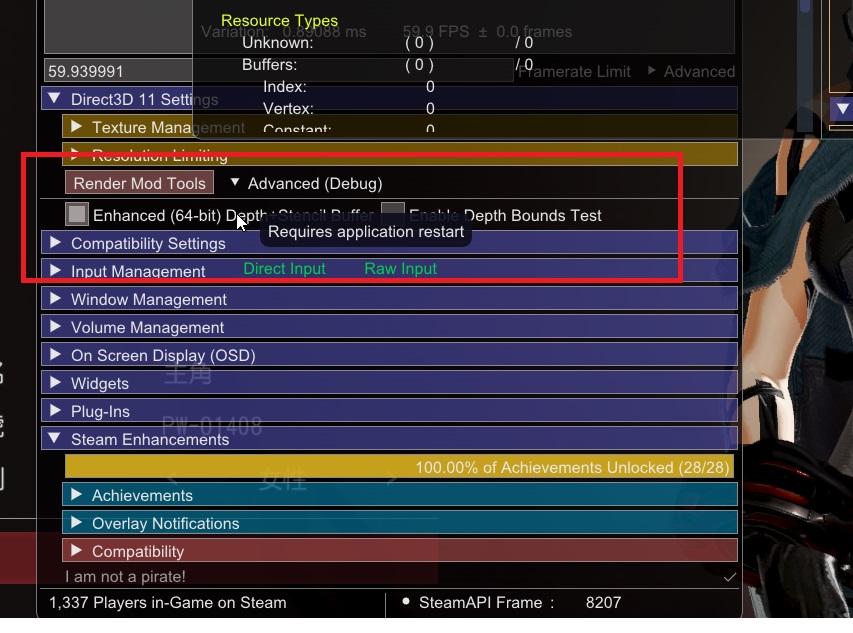Screen dimensions: 853x633
Task: Click the Achievements Unlocked progress bar
Action: pos(400,467)
